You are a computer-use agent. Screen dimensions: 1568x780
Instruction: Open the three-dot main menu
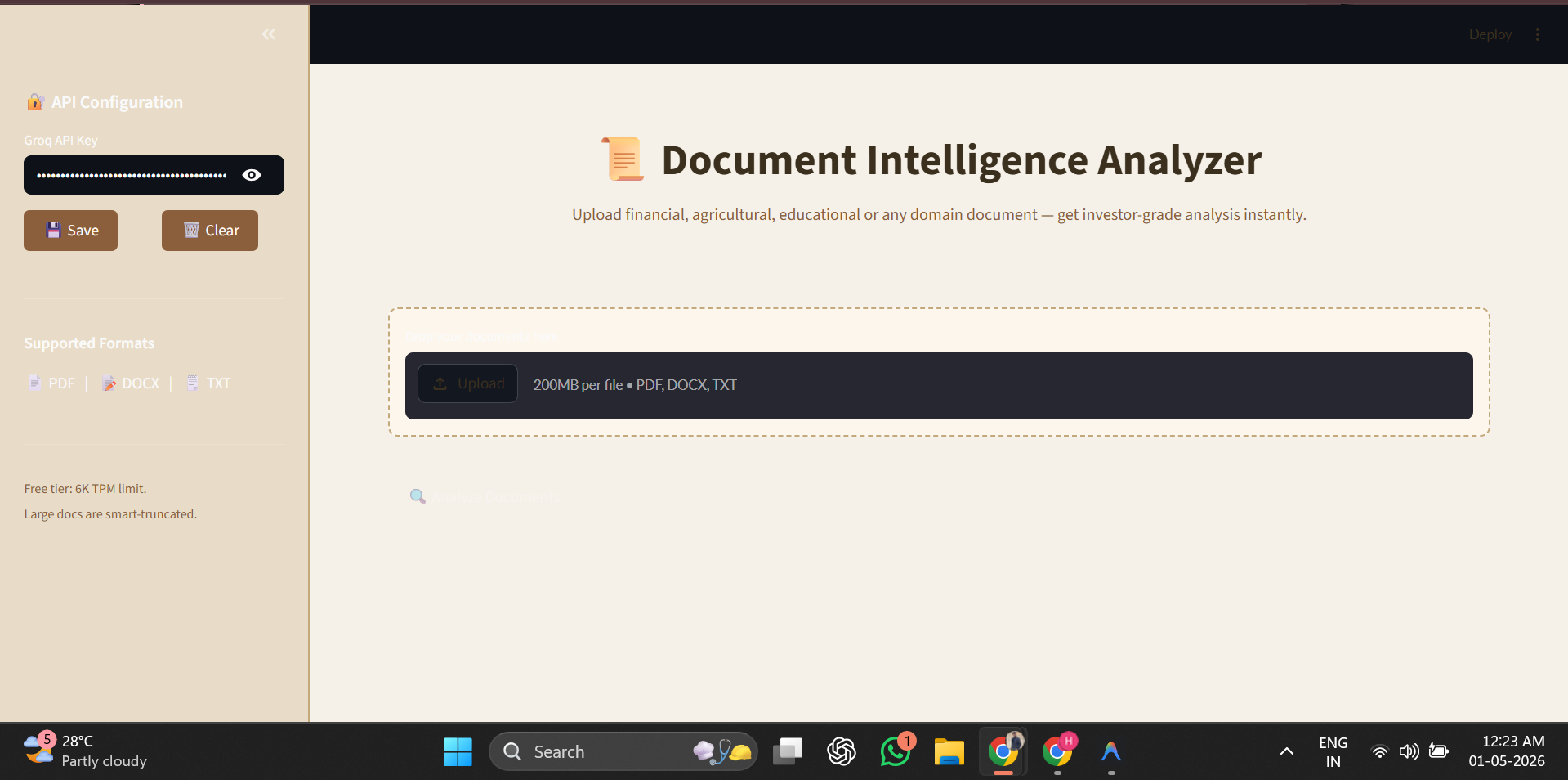point(1538,34)
